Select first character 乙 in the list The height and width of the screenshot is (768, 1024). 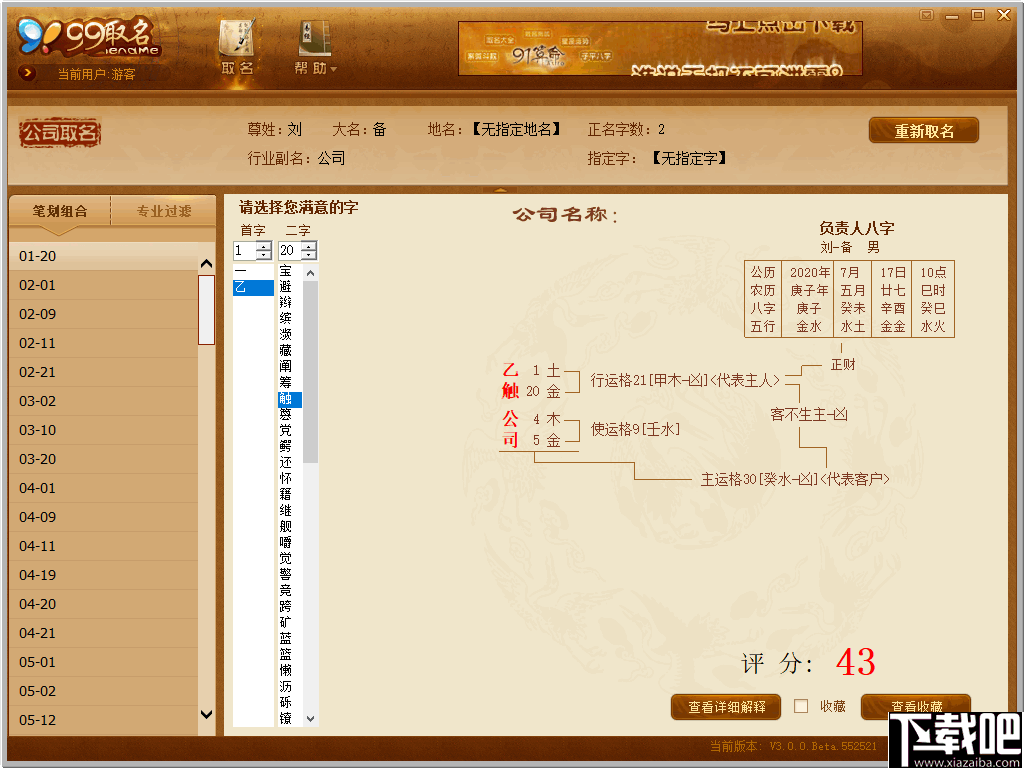click(x=253, y=287)
